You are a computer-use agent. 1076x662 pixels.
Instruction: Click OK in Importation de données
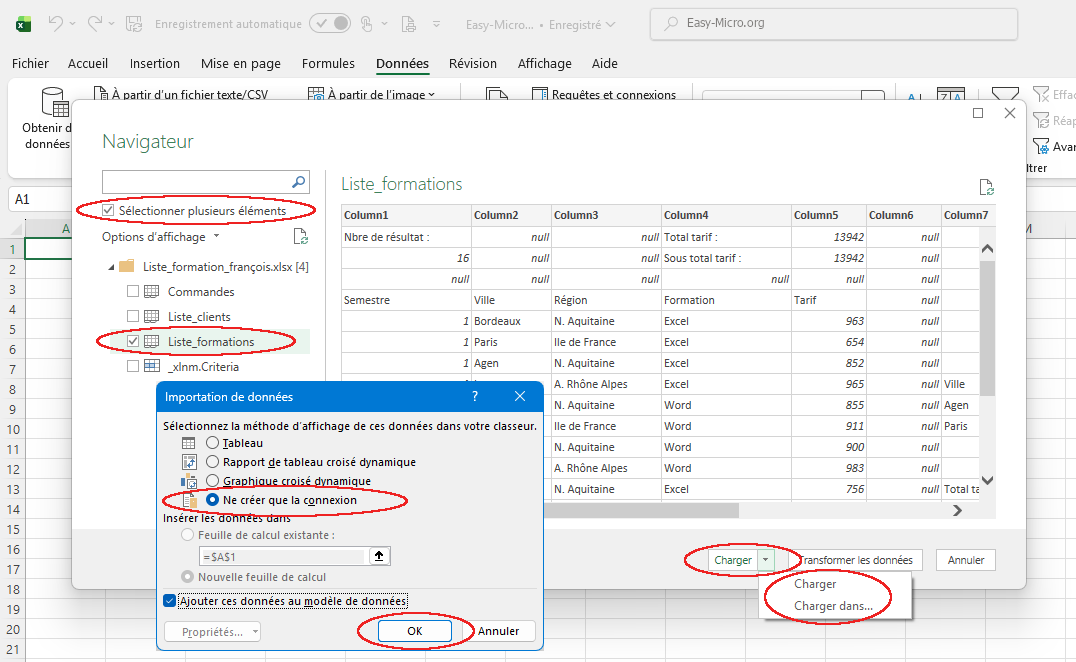414,631
